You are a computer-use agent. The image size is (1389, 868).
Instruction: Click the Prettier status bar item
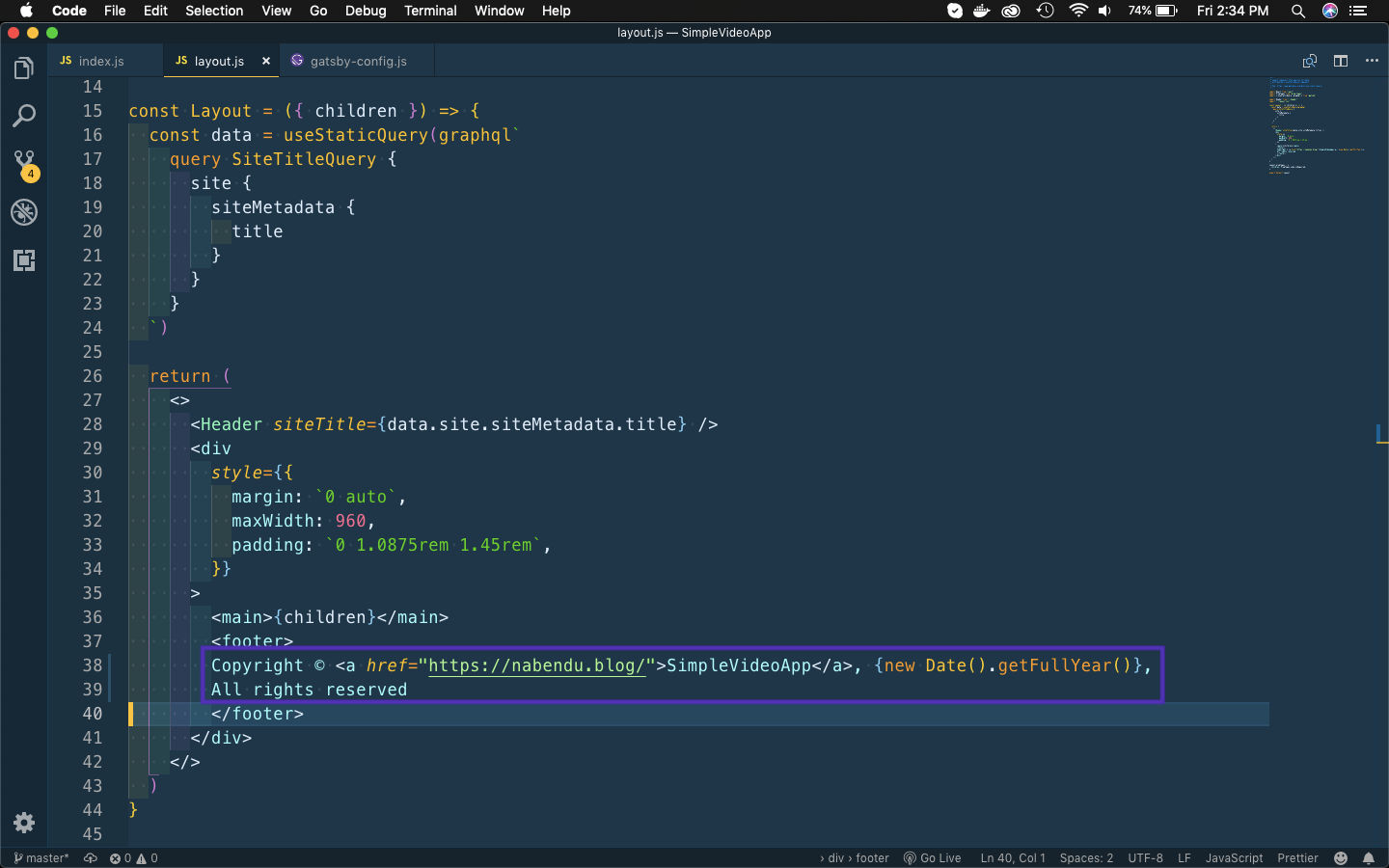(x=1297, y=858)
